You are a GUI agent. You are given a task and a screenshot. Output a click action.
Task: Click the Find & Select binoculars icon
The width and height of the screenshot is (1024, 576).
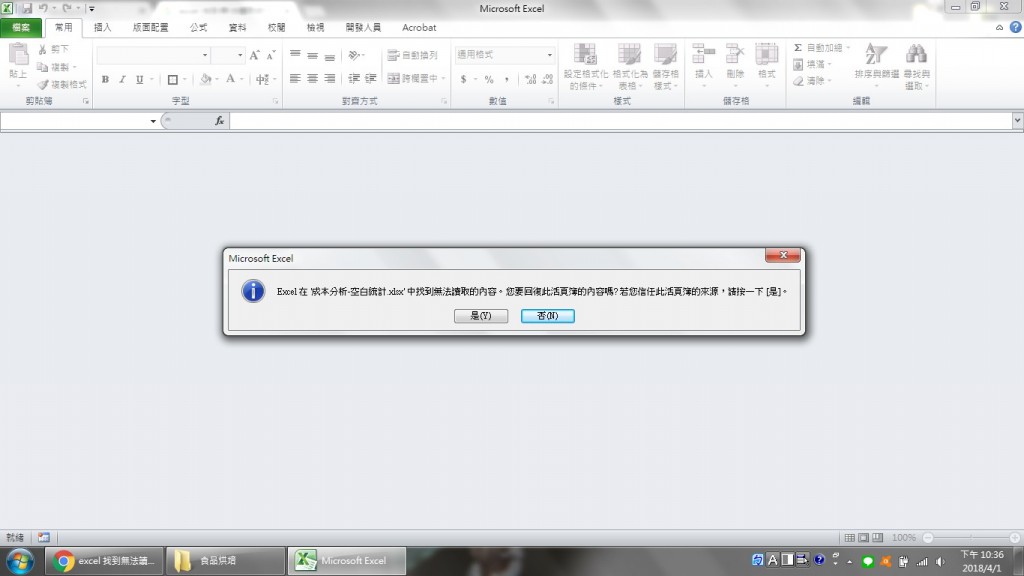point(916,54)
